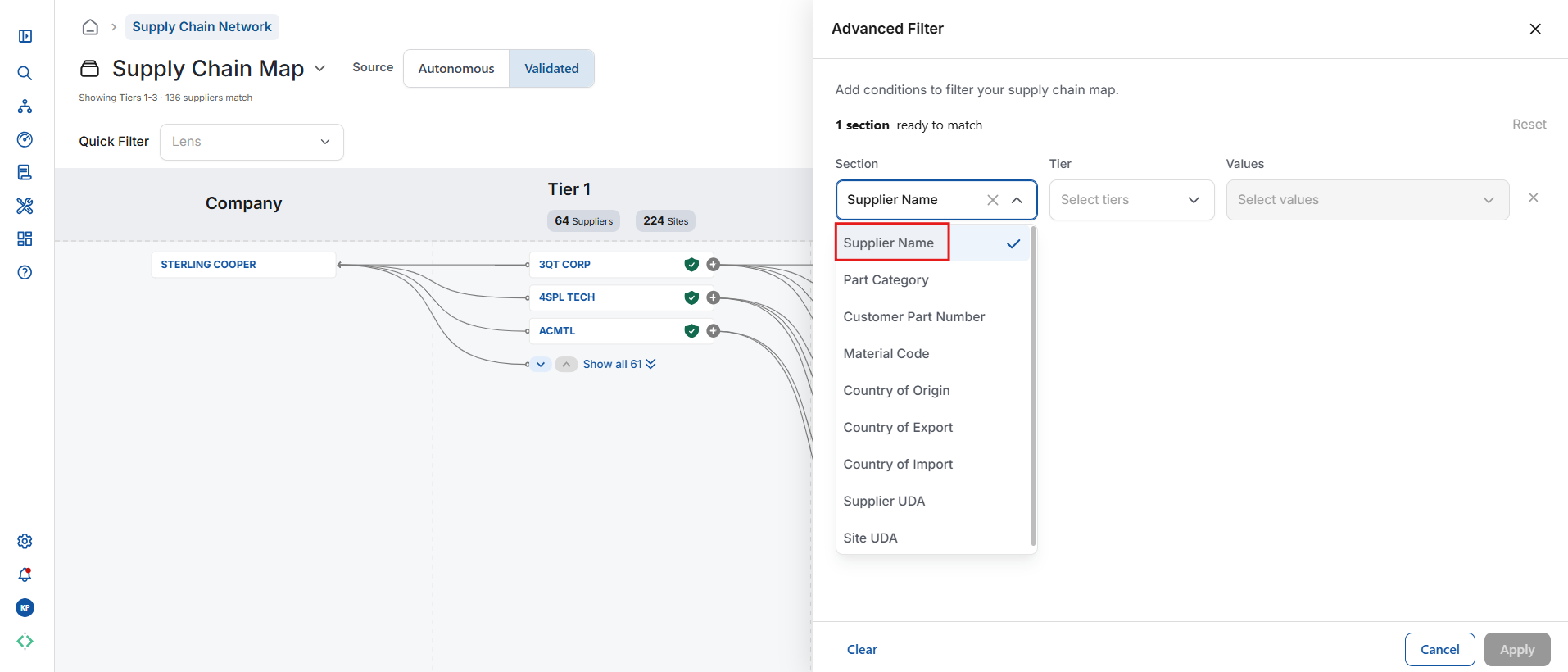Choose Country of Origin option
The height and width of the screenshot is (672, 1568).
pos(932,390)
